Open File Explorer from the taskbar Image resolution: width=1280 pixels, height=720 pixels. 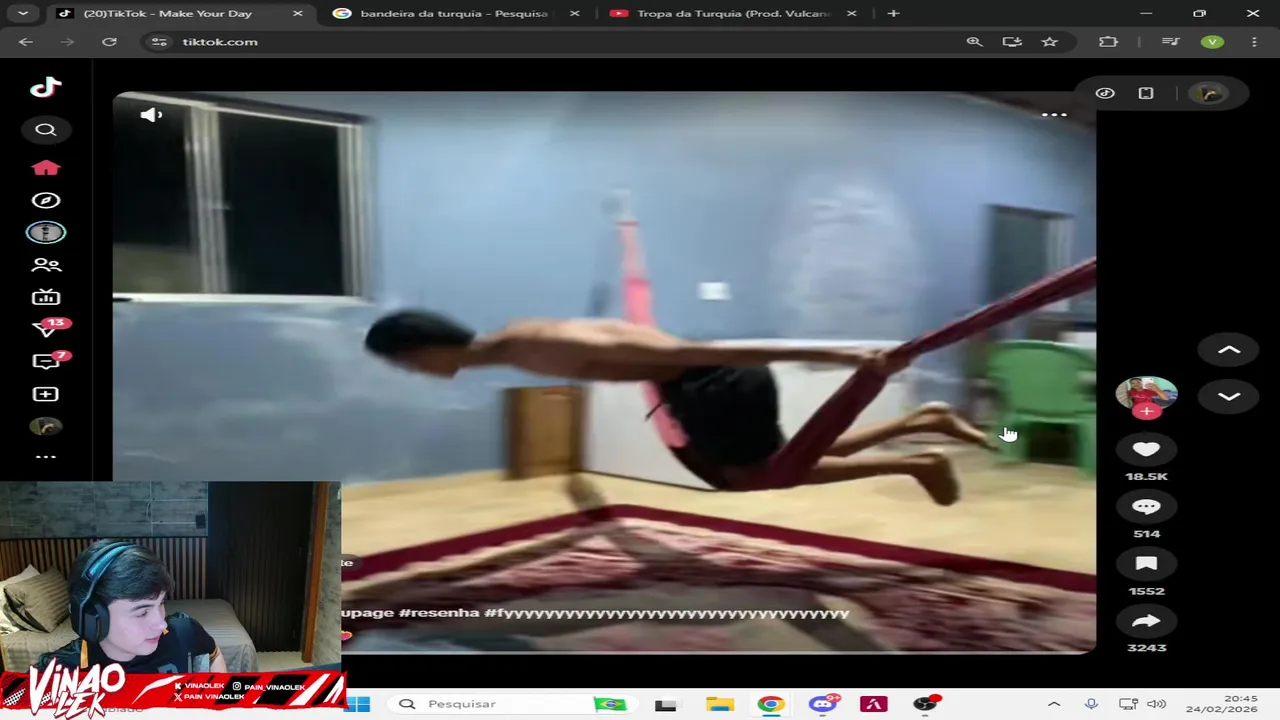(x=720, y=704)
